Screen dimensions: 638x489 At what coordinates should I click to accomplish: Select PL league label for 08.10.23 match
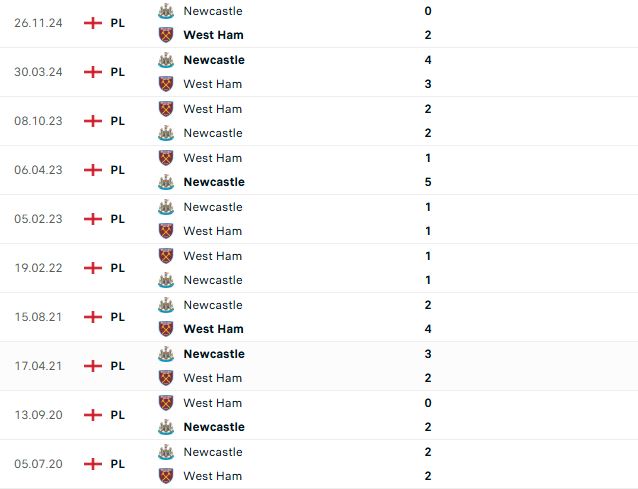tap(118, 121)
